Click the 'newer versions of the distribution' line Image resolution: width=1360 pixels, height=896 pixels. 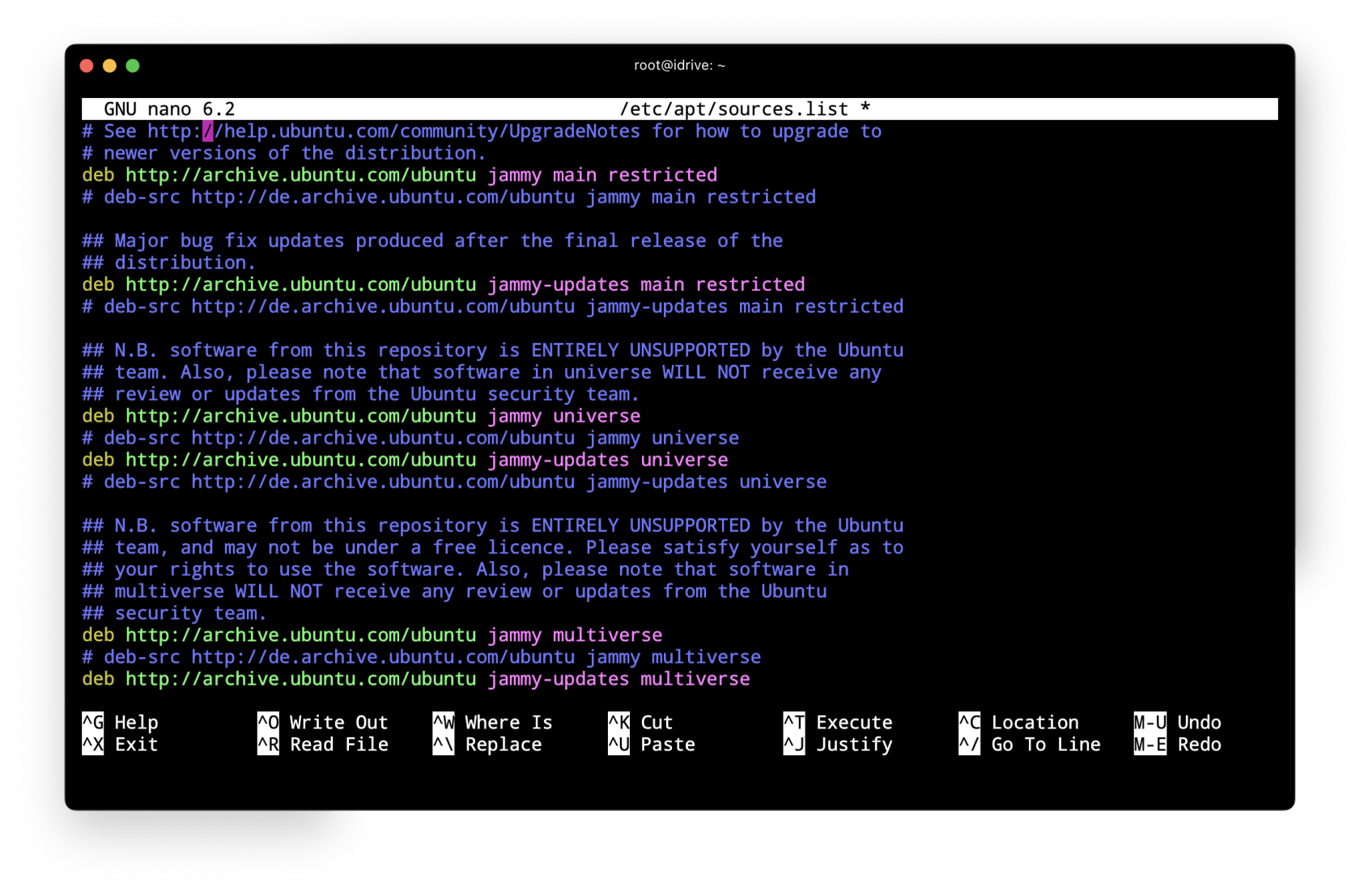[x=283, y=153]
